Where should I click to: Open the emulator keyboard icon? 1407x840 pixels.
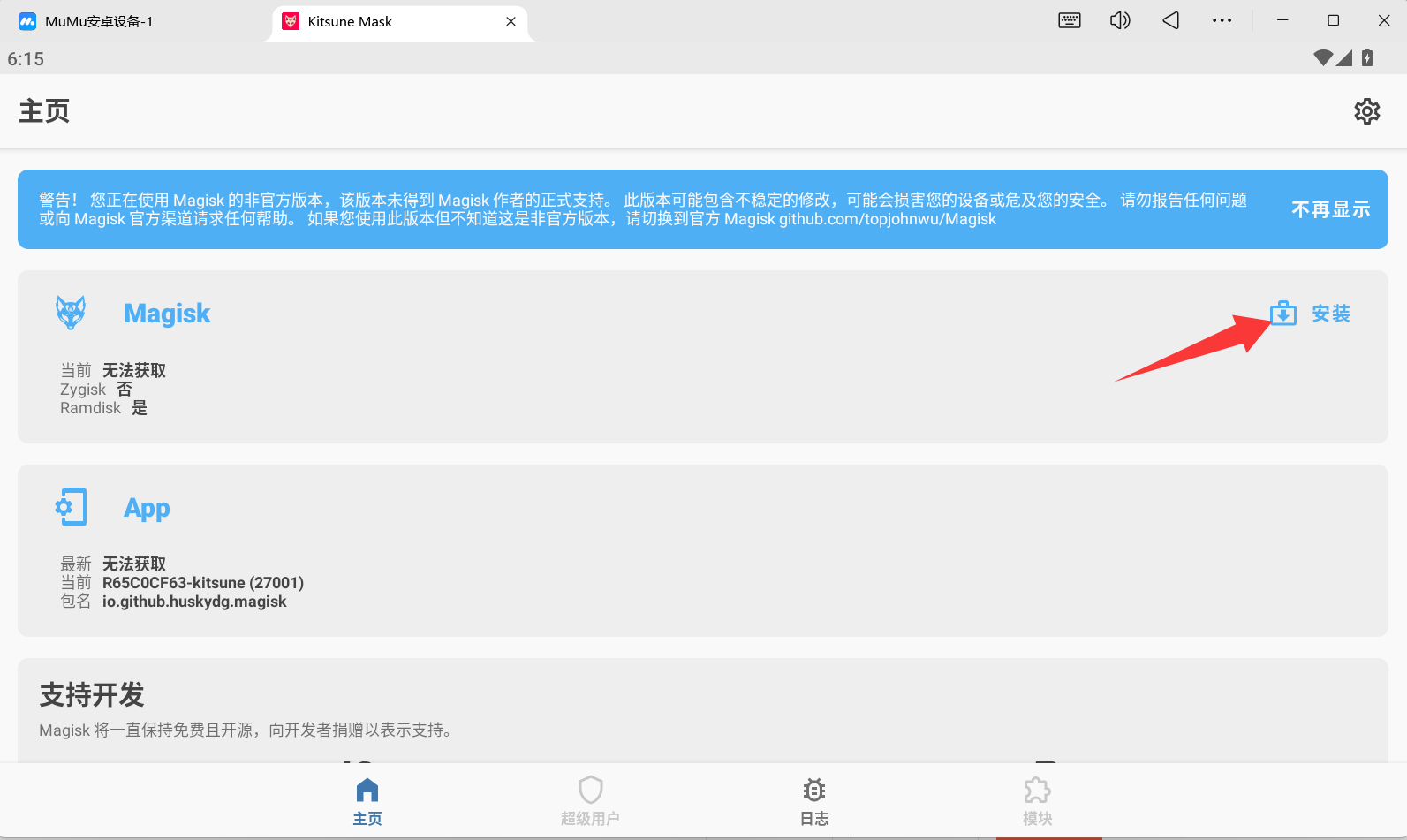(x=1070, y=20)
